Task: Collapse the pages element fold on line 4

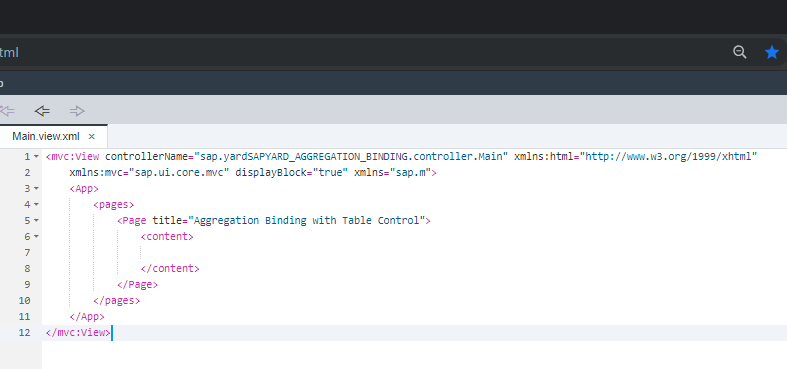Action: [36, 205]
